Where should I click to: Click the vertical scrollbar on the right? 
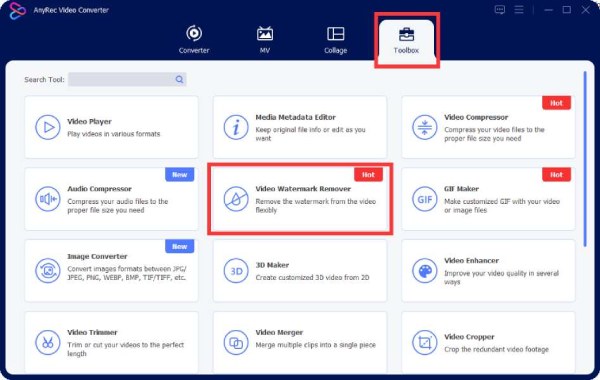[585, 159]
